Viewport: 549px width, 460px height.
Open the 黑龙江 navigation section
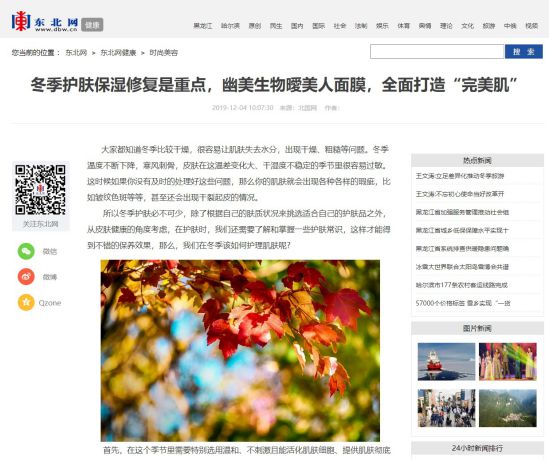[x=203, y=26]
